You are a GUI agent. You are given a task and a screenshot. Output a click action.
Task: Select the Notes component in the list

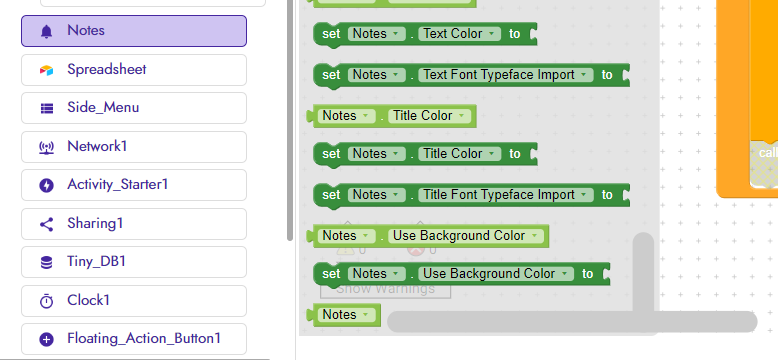[134, 31]
